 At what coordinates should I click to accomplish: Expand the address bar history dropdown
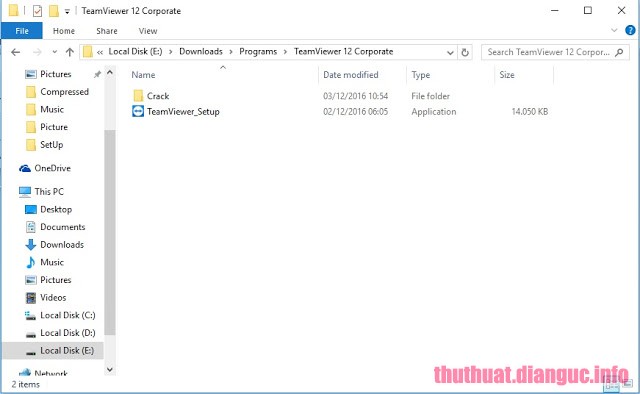(450, 52)
